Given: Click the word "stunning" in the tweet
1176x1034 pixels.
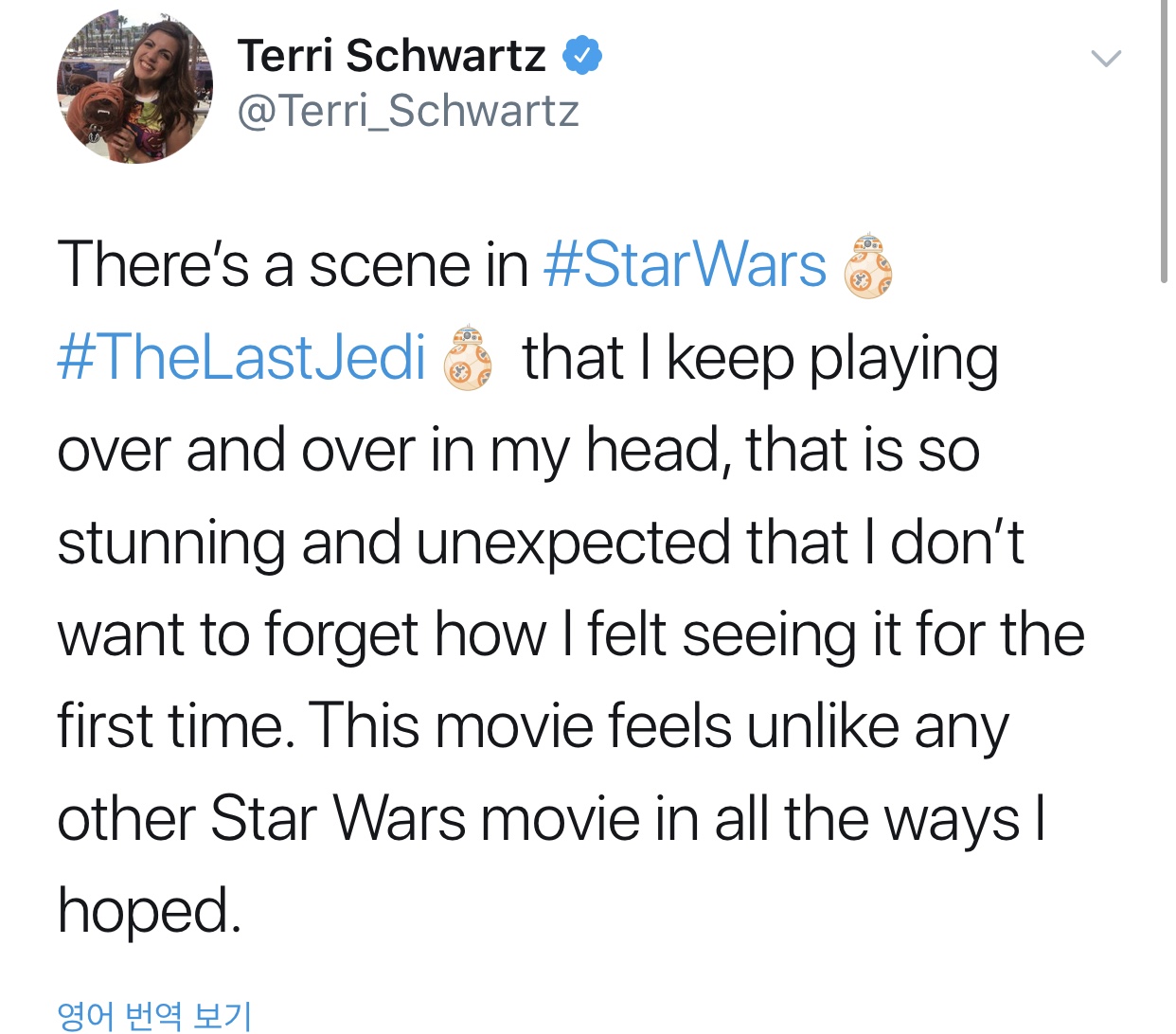Looking at the screenshot, I should point(170,544).
